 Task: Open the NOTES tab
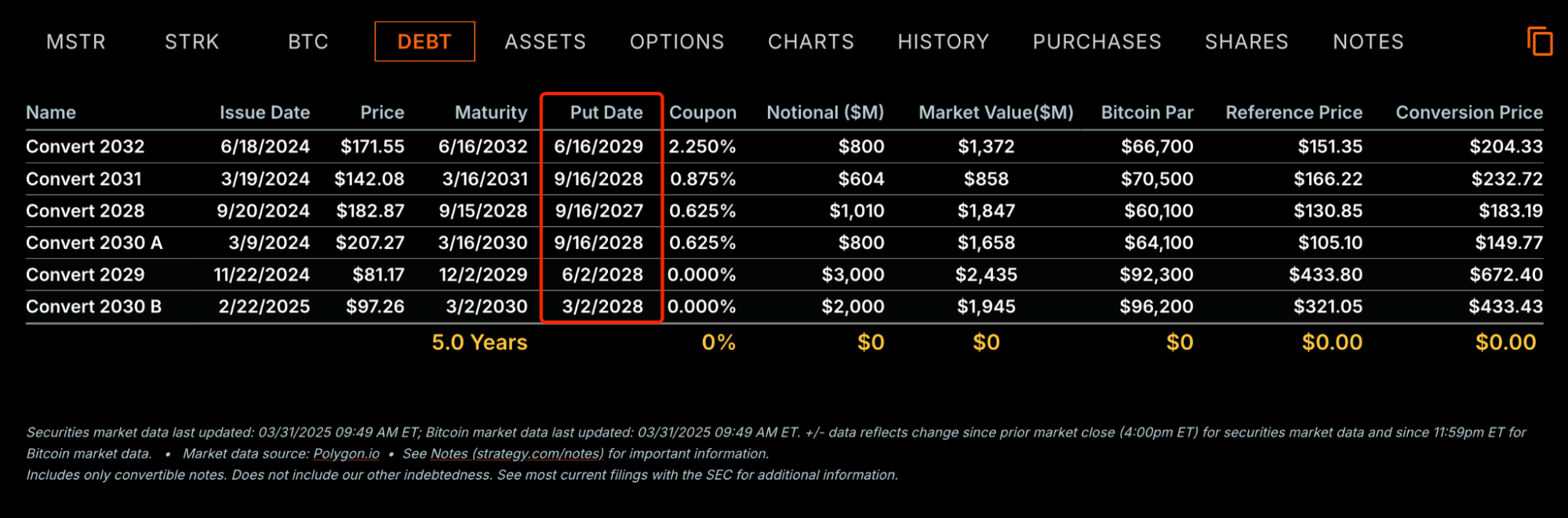(1368, 42)
